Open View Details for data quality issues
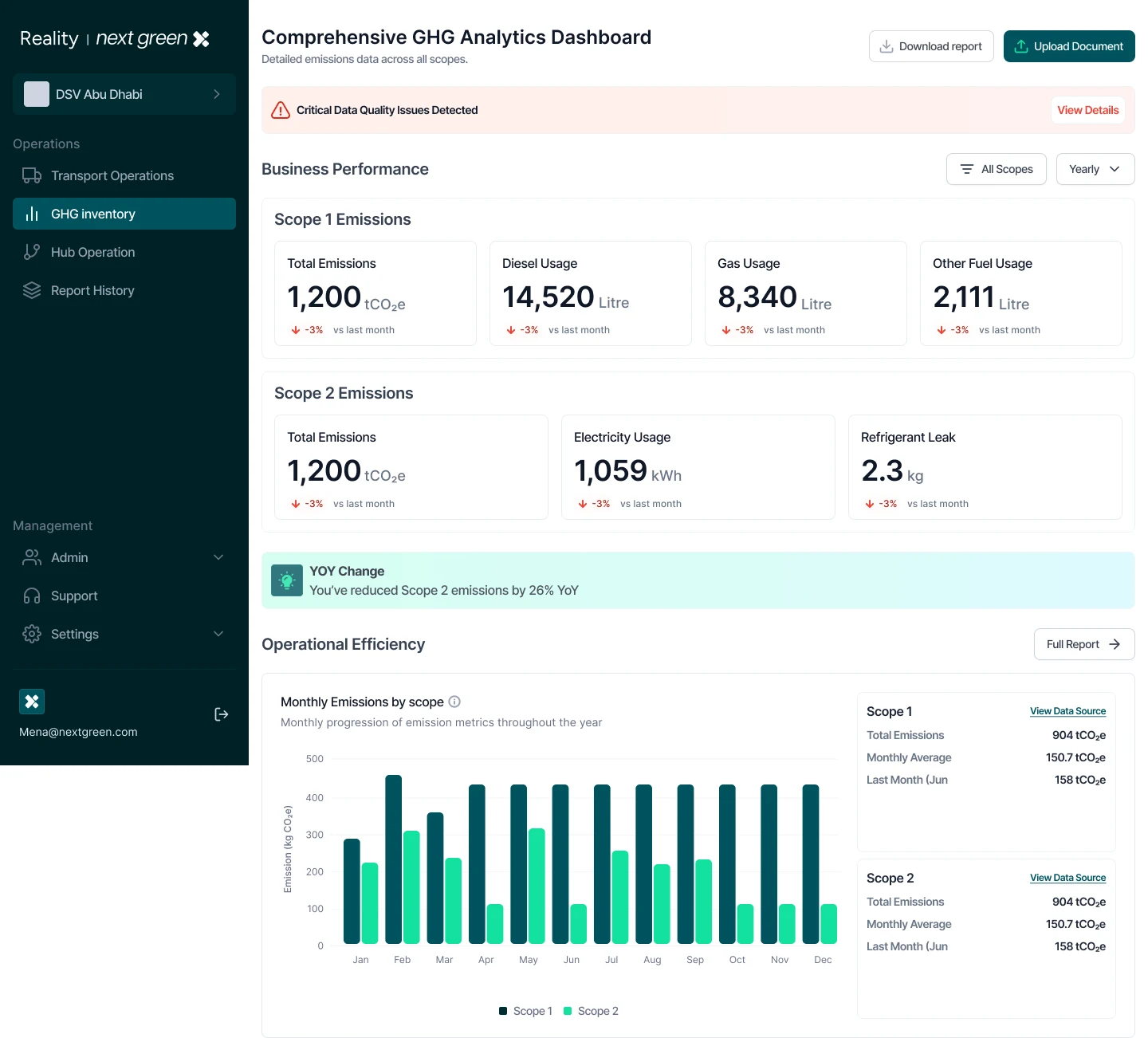The height and width of the screenshot is (1038, 1148). pos(1088,110)
